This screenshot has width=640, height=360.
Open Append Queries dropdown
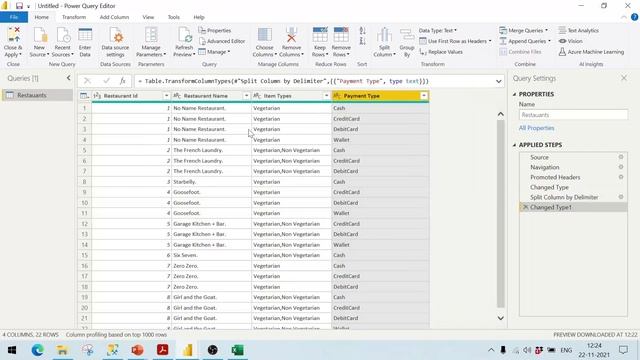click(525, 41)
